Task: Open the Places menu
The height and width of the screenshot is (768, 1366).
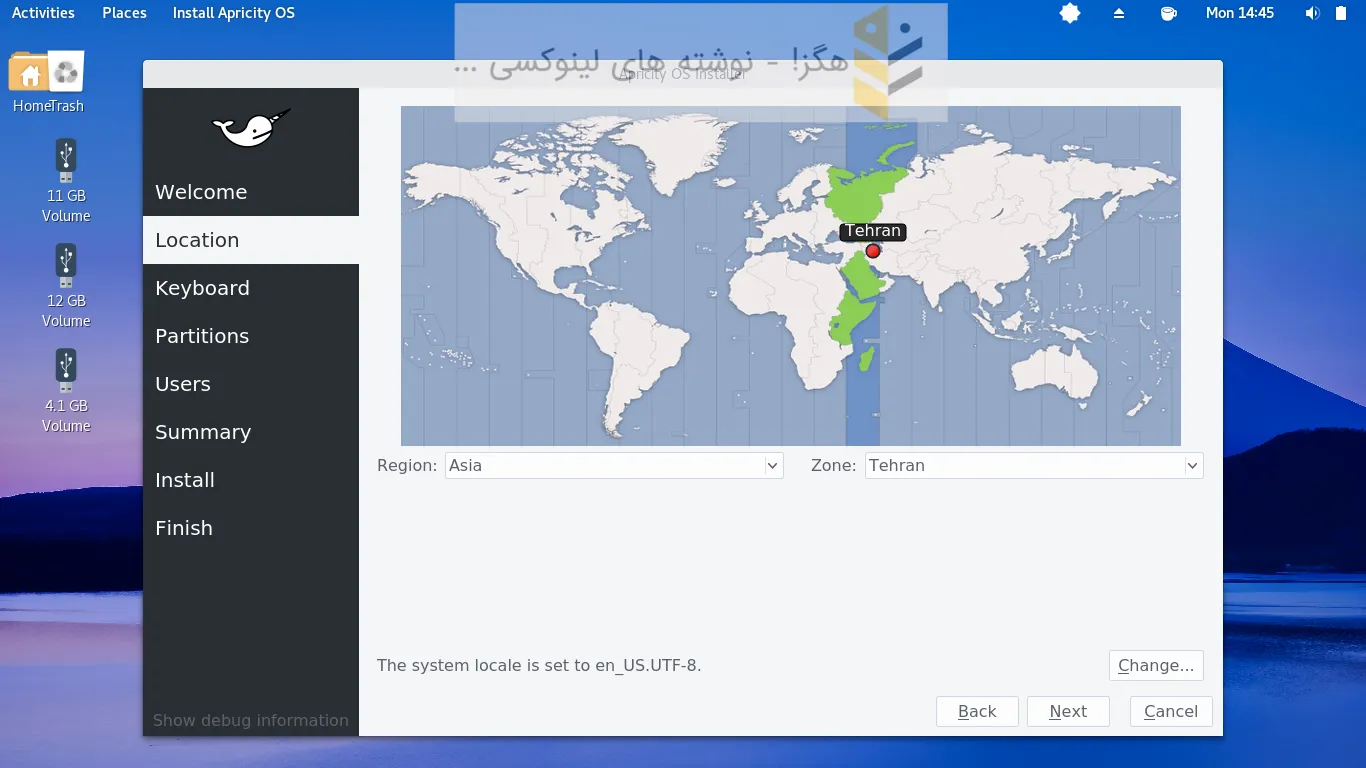Action: click(124, 13)
